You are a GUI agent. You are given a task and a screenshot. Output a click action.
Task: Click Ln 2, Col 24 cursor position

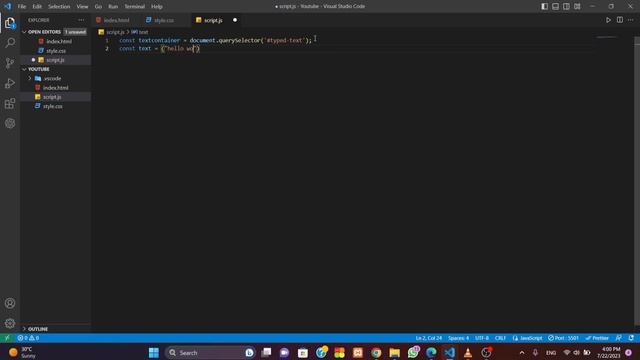coord(429,338)
